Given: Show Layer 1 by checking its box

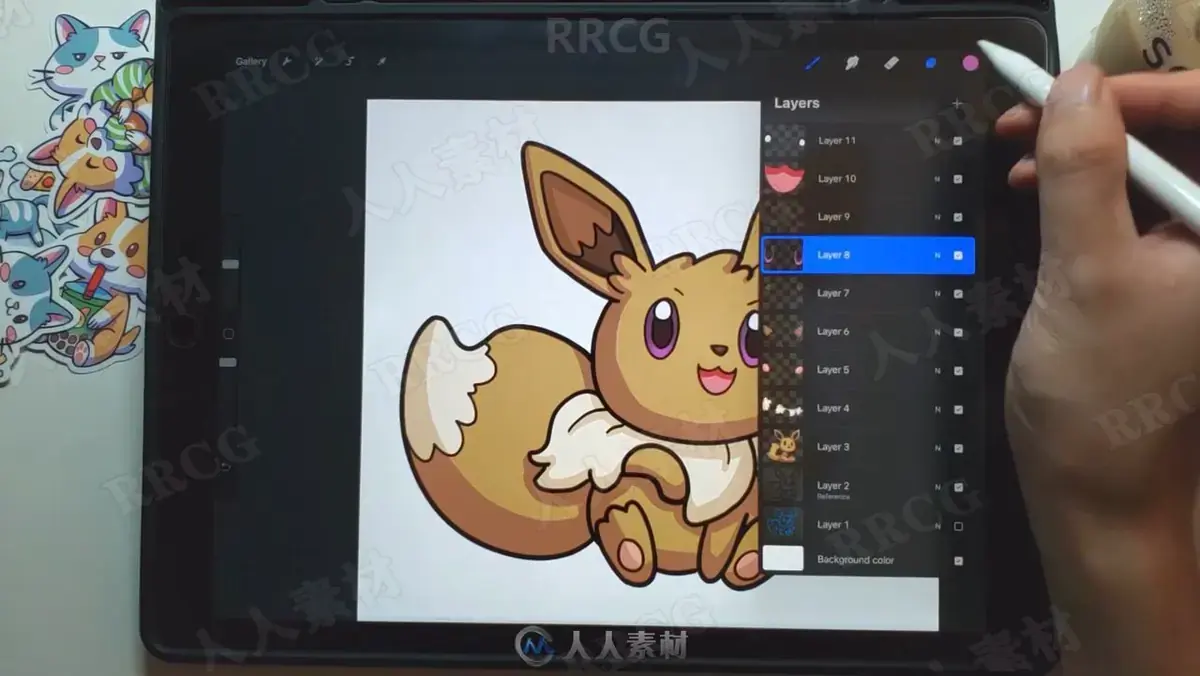Looking at the screenshot, I should 958,526.
